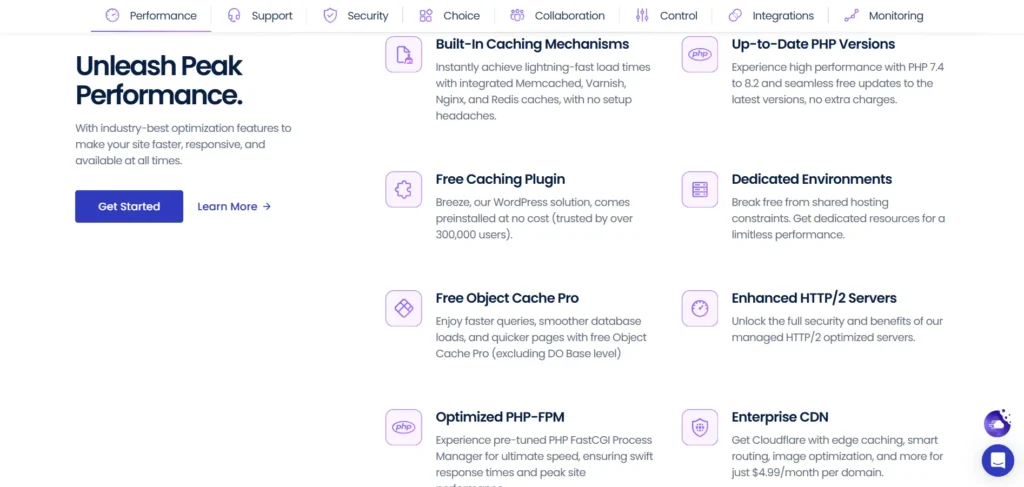Switch to the Support tab
Image resolution: width=1024 pixels, height=487 pixels.
coord(260,16)
